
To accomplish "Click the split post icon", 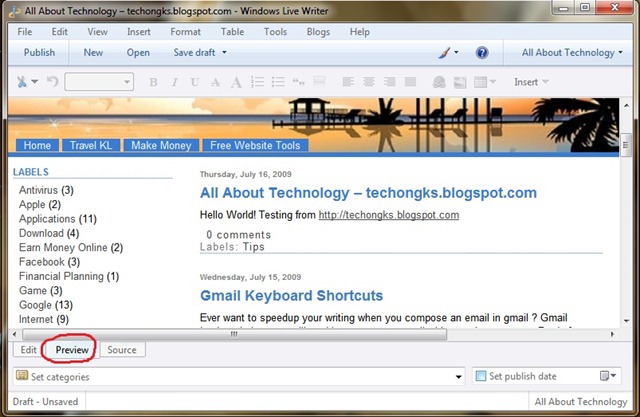I will pyautogui.click(x=319, y=82).
